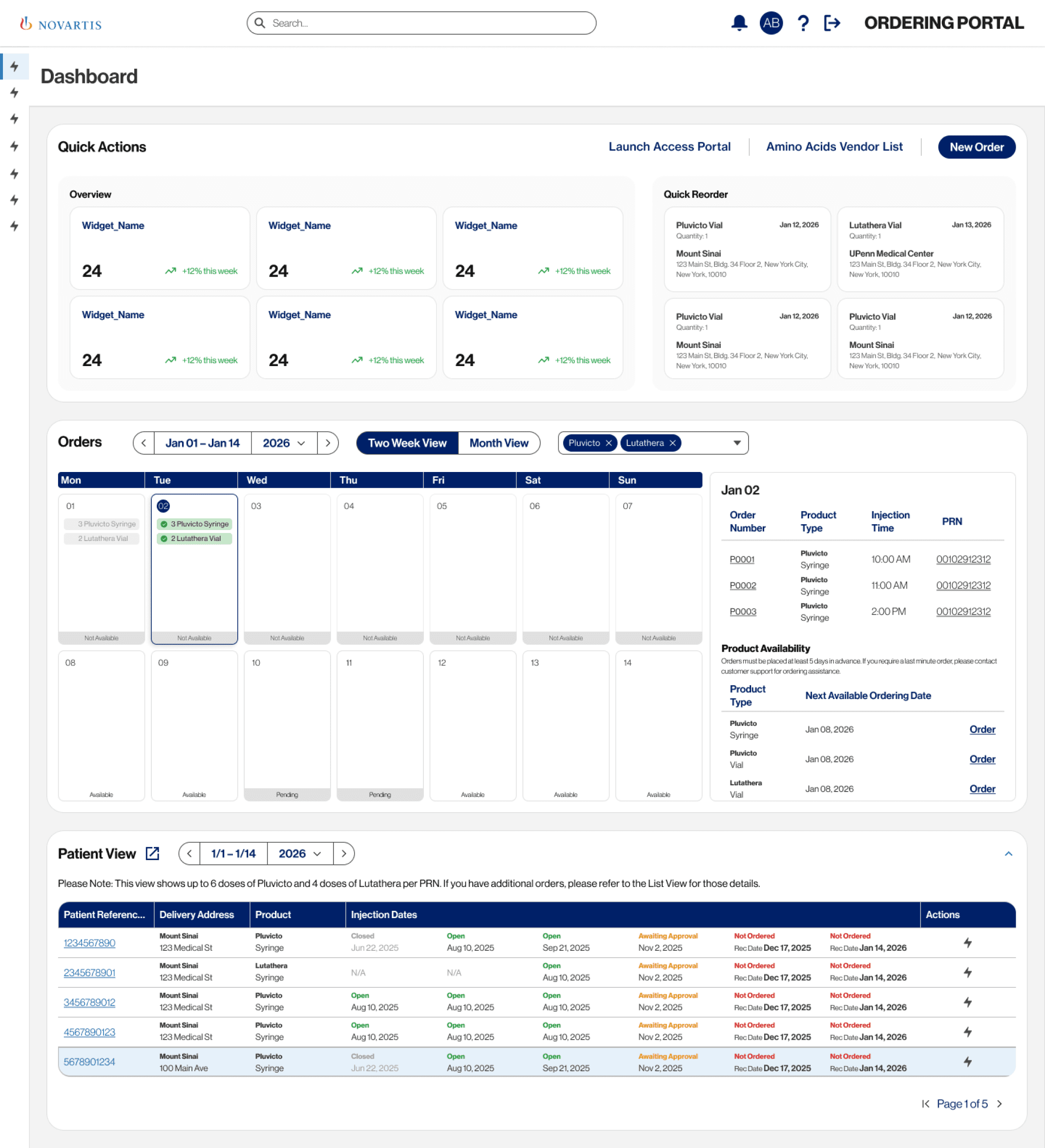Image resolution: width=1045 pixels, height=1148 pixels.
Task: Click the AB user avatar
Action: click(771, 23)
